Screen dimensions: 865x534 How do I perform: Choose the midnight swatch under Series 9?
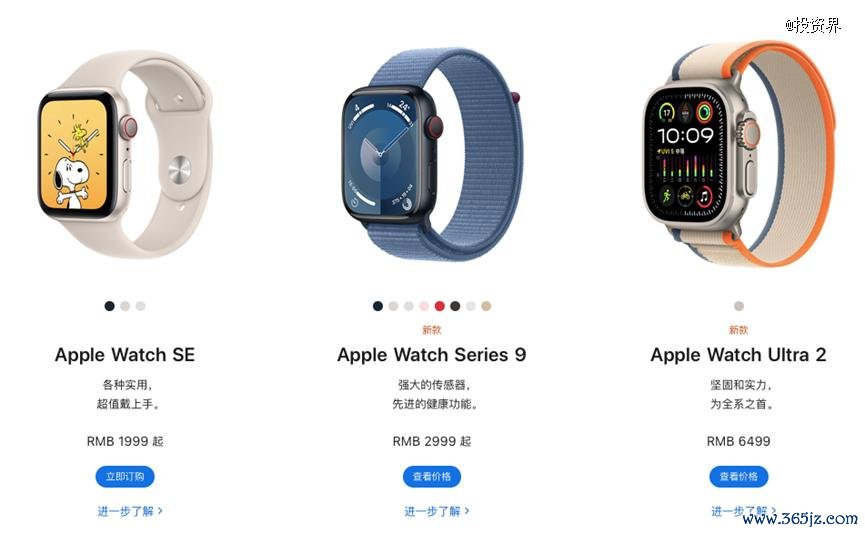click(378, 306)
